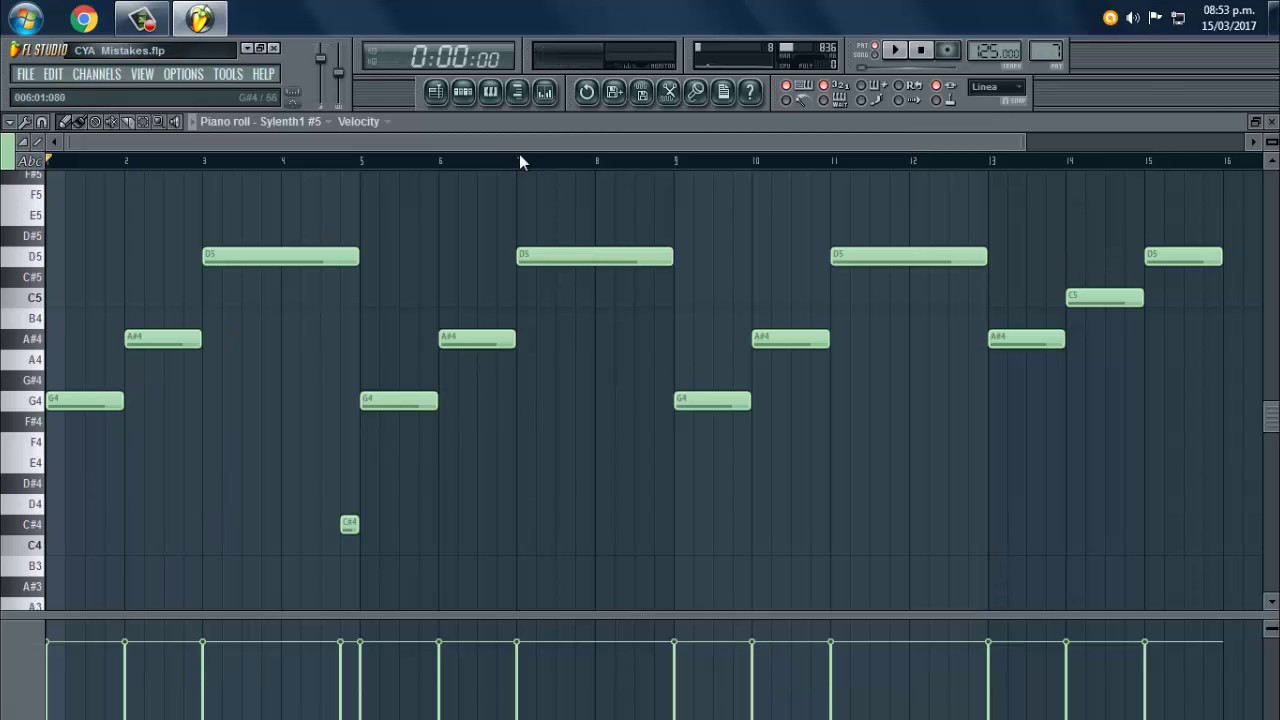This screenshot has width=1280, height=720.
Task: Toggle auto scrolling option
Action: [908, 100]
